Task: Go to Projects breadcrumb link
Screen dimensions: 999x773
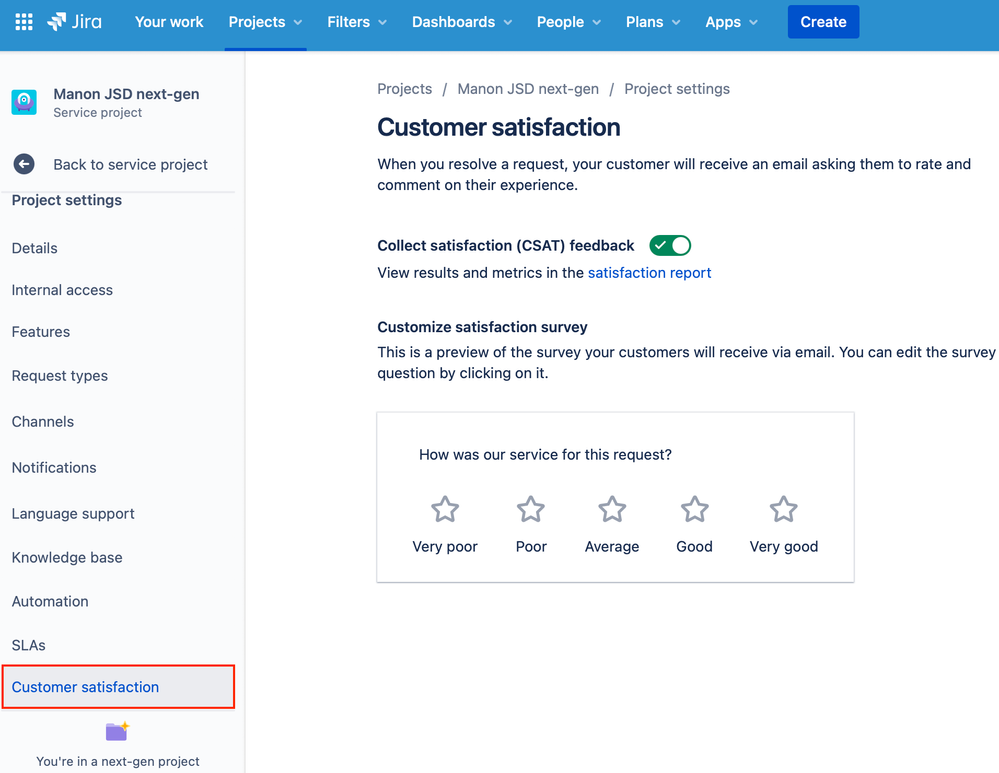Action: coord(404,88)
